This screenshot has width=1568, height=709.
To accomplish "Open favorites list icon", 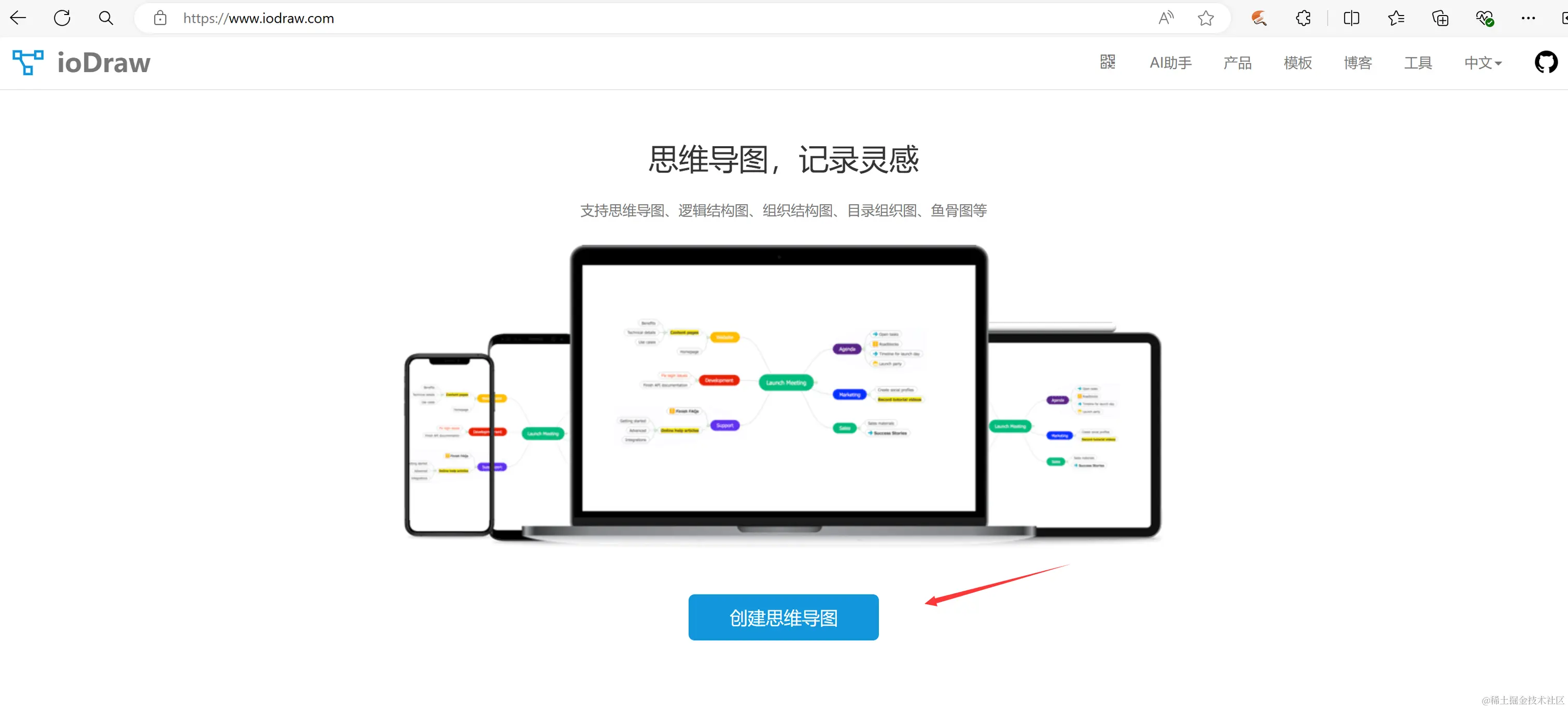I will [1396, 18].
